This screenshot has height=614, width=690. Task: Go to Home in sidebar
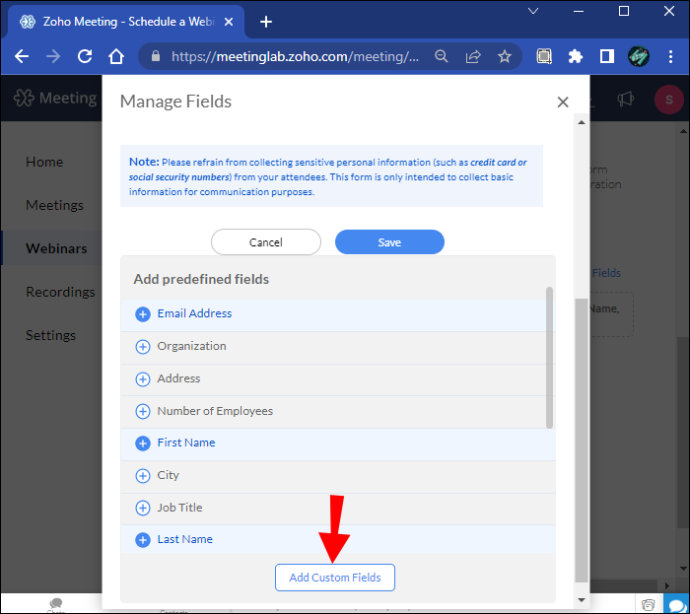[x=44, y=162]
